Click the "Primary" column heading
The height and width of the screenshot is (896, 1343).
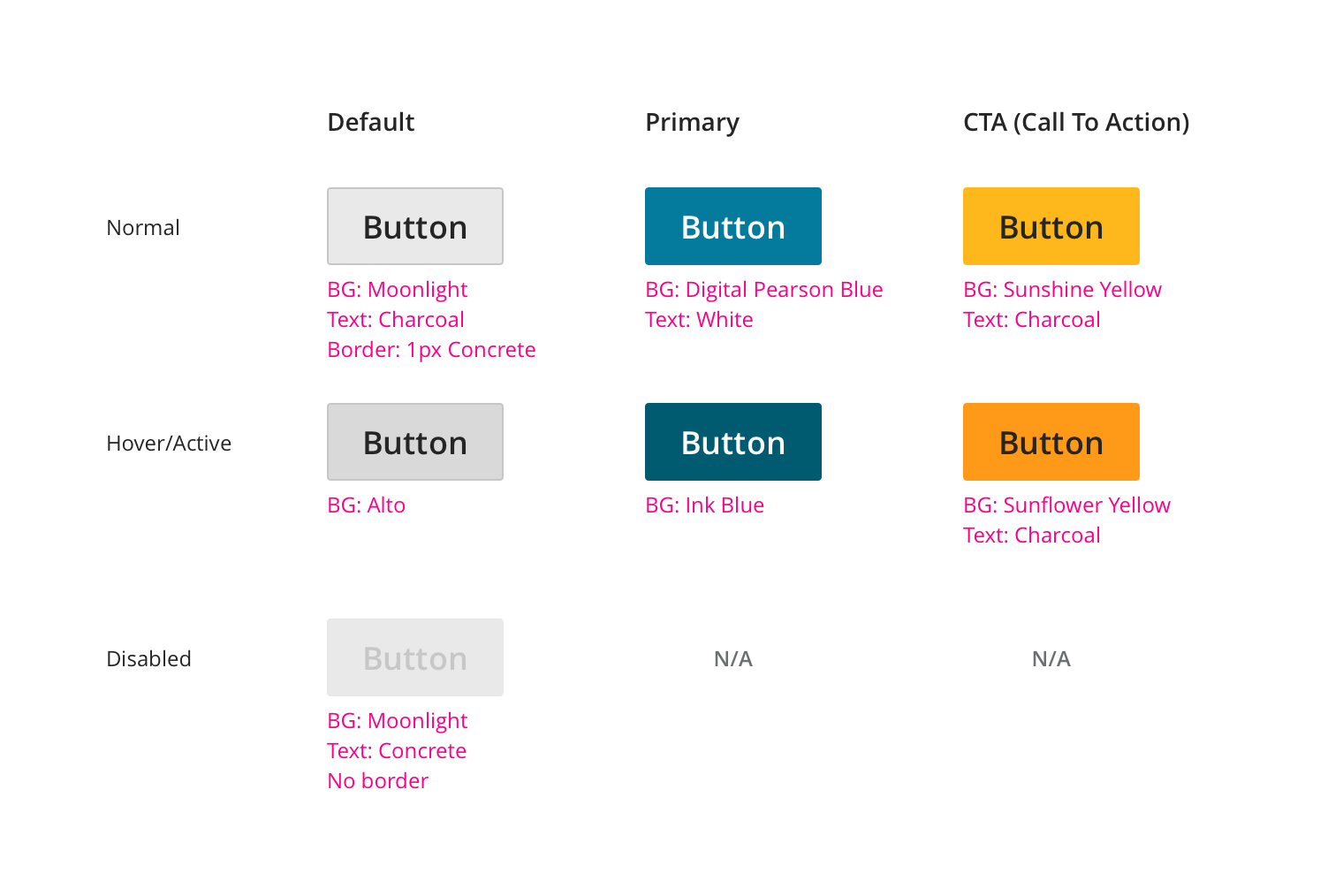coord(692,122)
